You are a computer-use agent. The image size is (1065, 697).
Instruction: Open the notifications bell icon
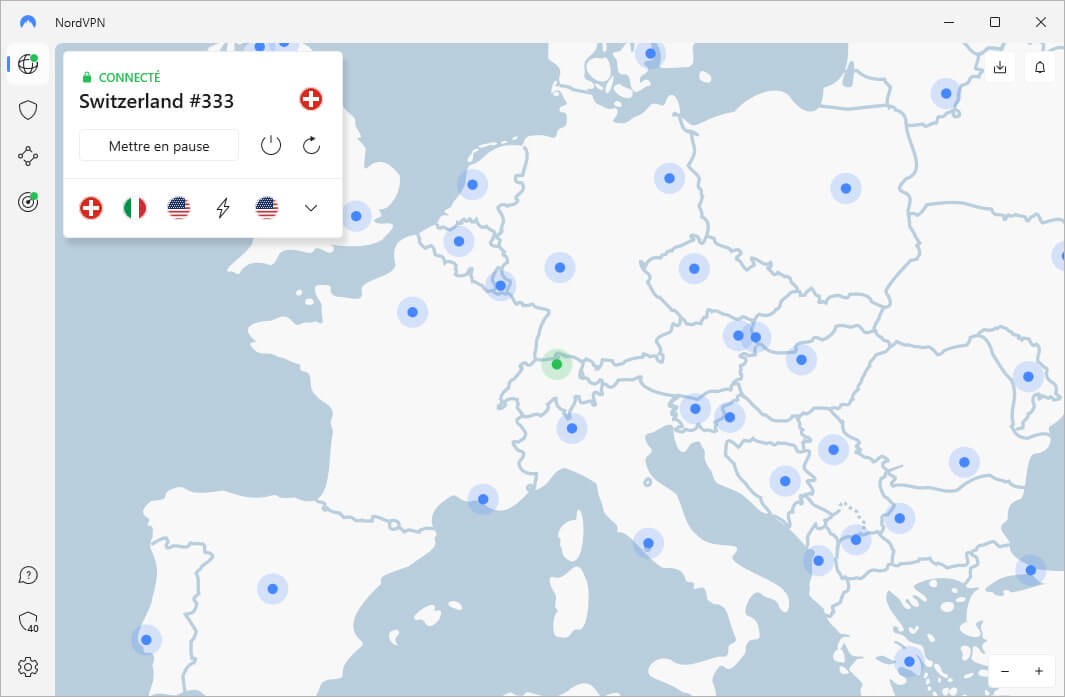coord(1040,67)
